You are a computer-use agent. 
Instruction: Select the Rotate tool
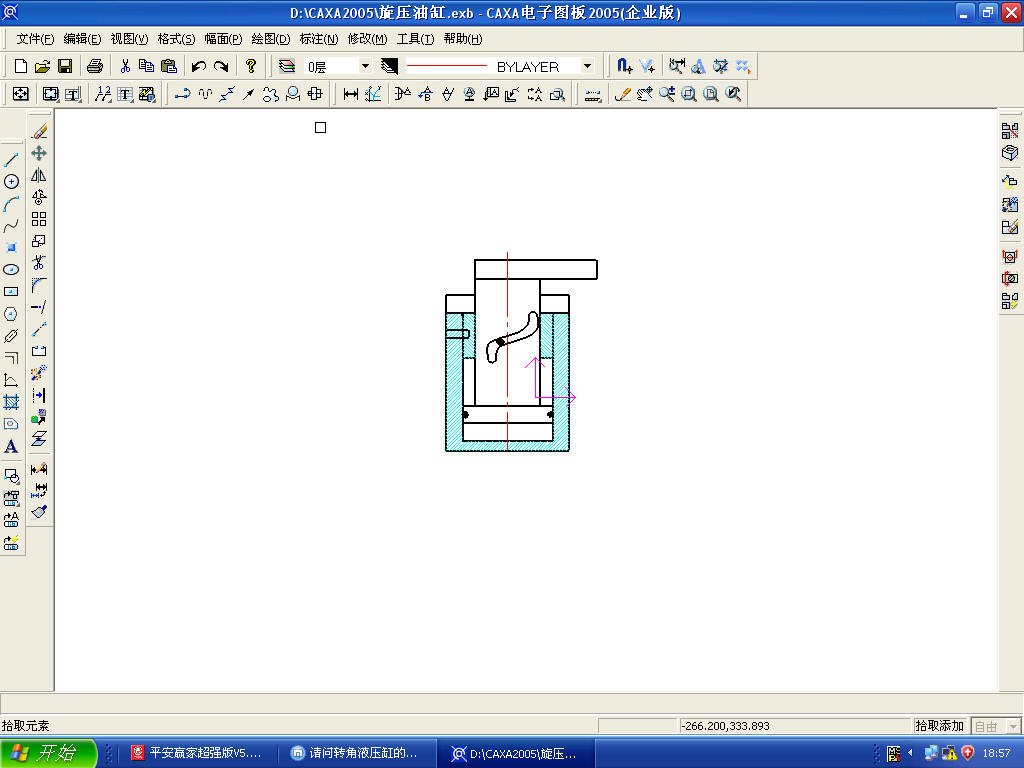click(x=39, y=197)
